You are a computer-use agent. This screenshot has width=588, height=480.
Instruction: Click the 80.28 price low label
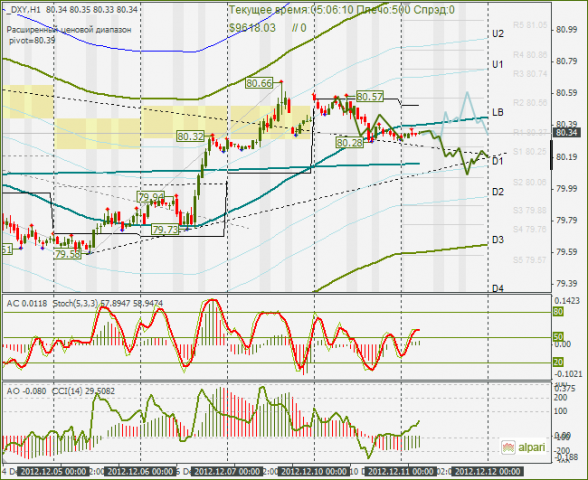pyautogui.click(x=350, y=142)
